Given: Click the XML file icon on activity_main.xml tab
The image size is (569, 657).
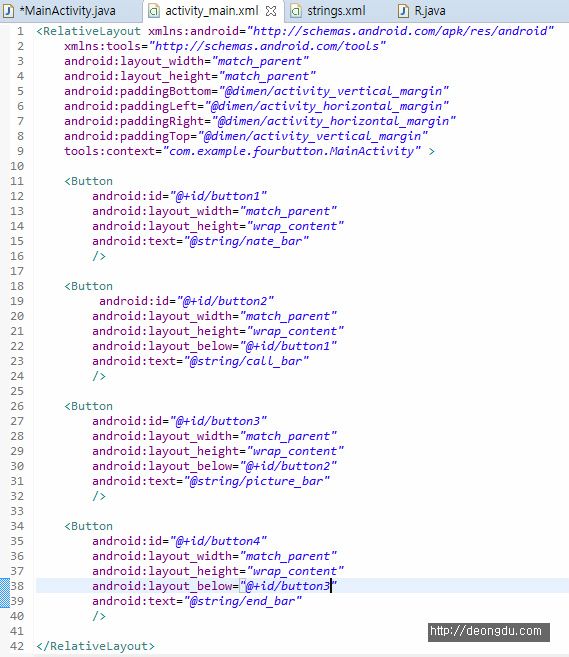Looking at the screenshot, I should 154,11.
